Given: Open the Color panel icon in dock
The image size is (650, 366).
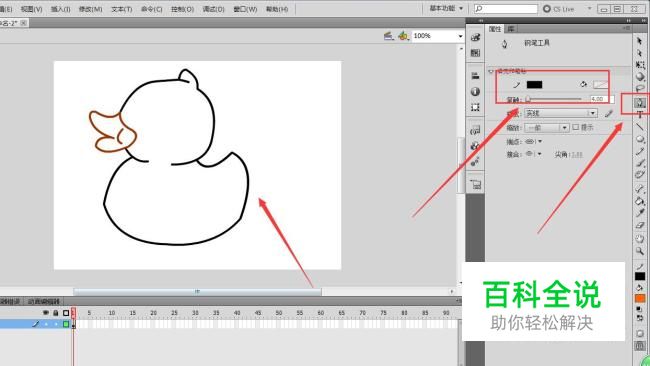Looking at the screenshot, I should point(475,37).
